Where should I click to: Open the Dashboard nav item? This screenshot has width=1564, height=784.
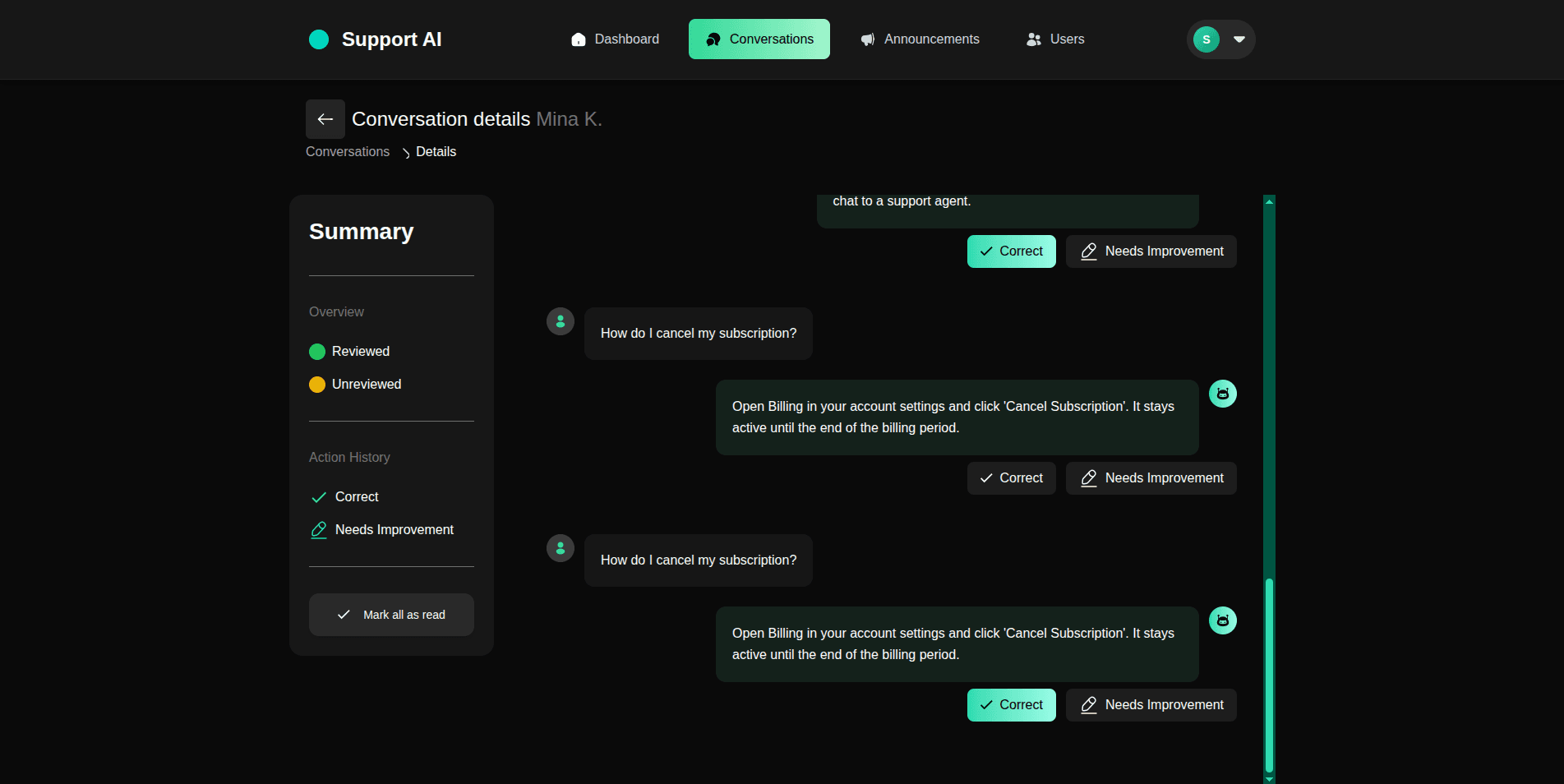[615, 39]
